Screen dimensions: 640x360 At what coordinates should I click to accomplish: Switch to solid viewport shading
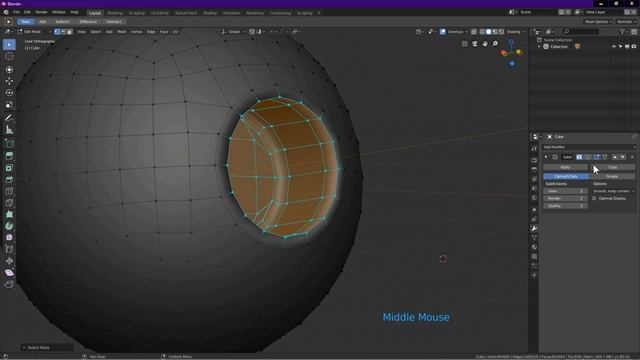(x=489, y=31)
